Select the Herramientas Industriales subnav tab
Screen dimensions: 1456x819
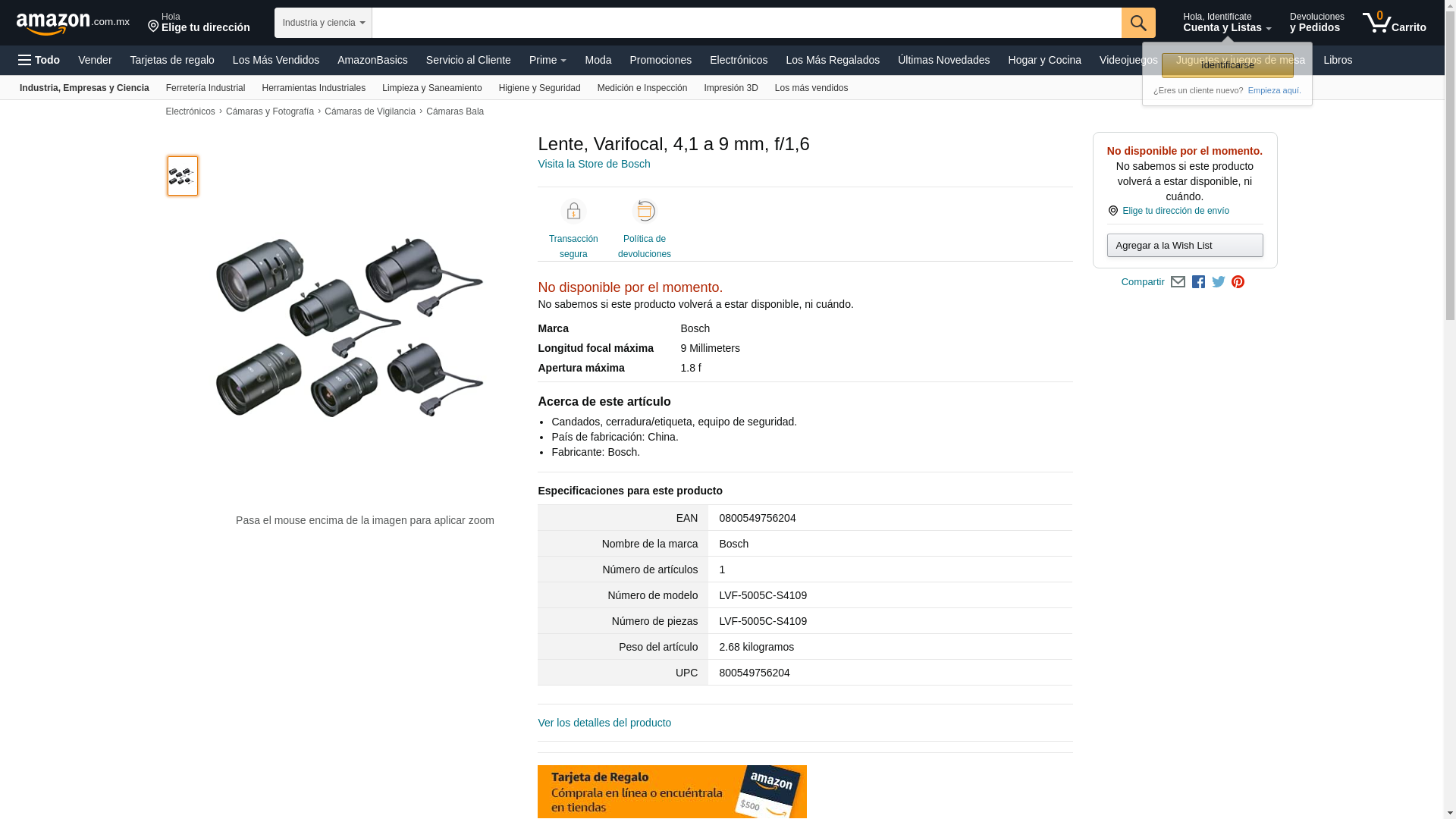point(313,88)
